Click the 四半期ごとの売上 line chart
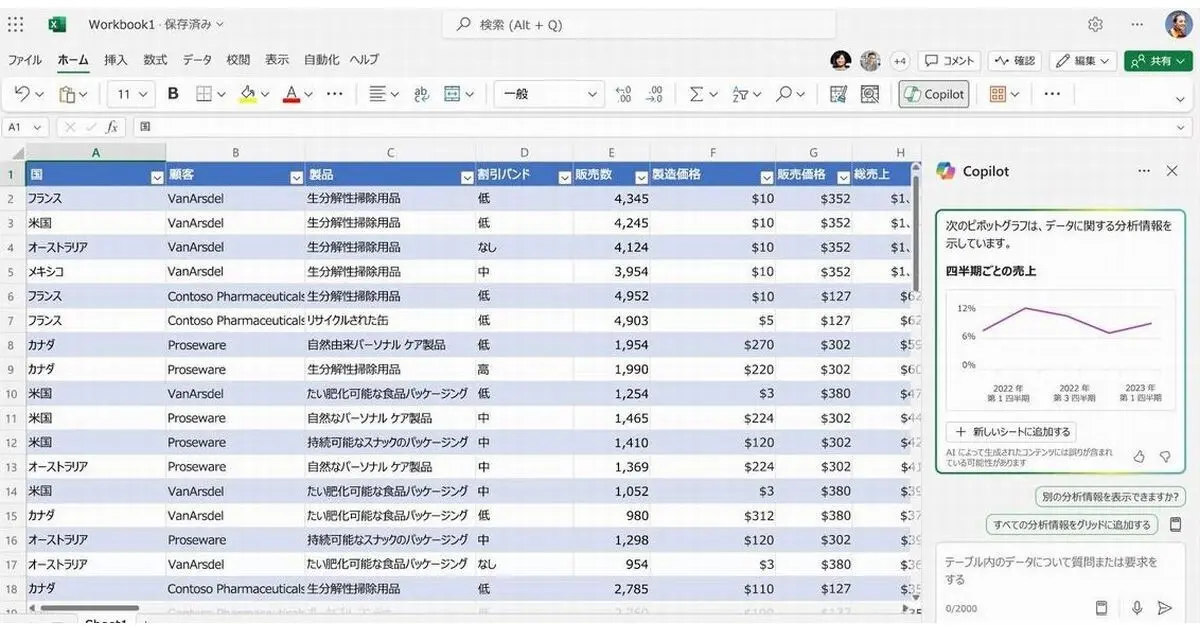The height and width of the screenshot is (630, 1200). (x=1062, y=351)
